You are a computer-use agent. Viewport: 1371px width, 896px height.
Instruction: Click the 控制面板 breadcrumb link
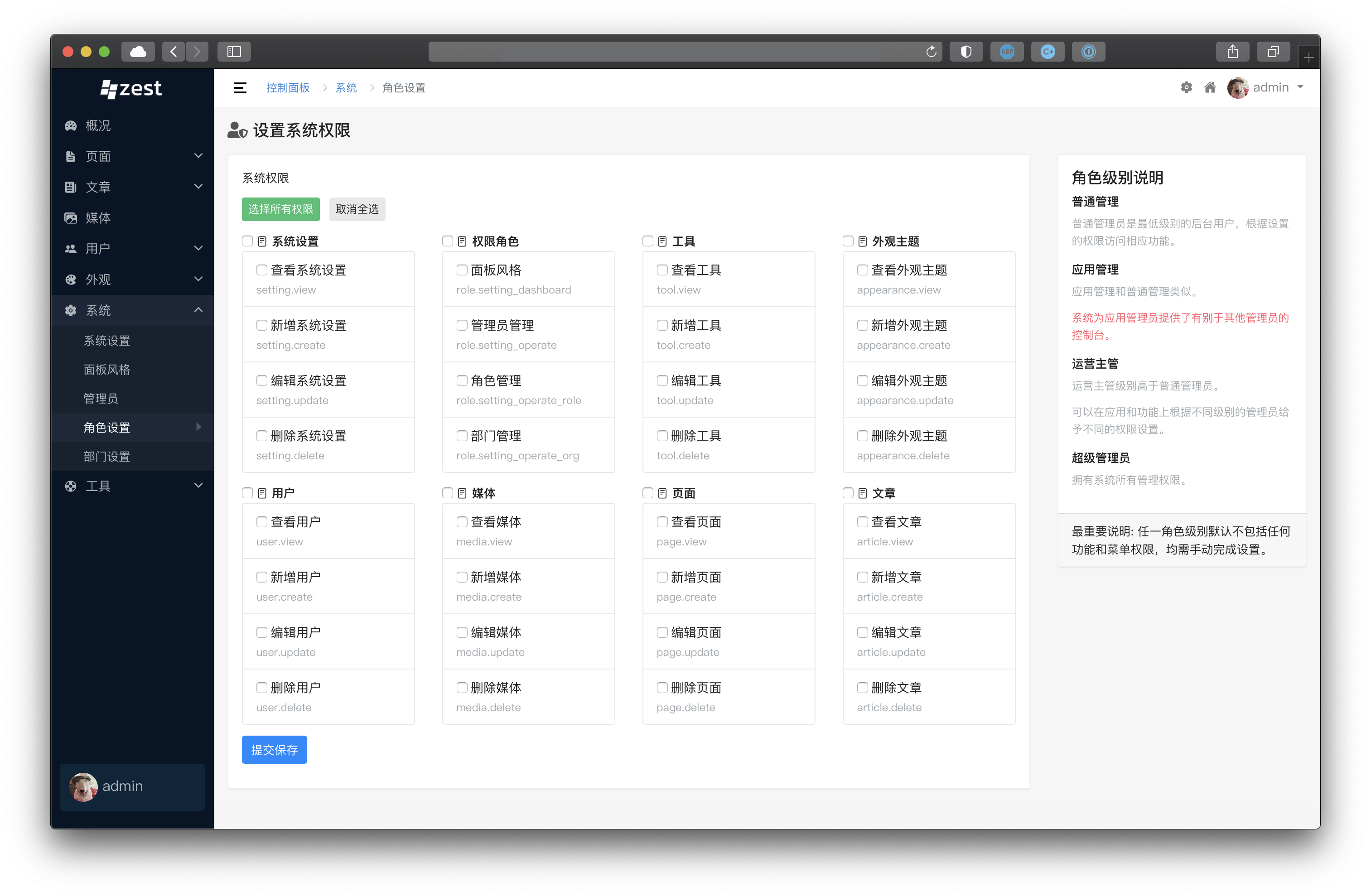(287, 87)
